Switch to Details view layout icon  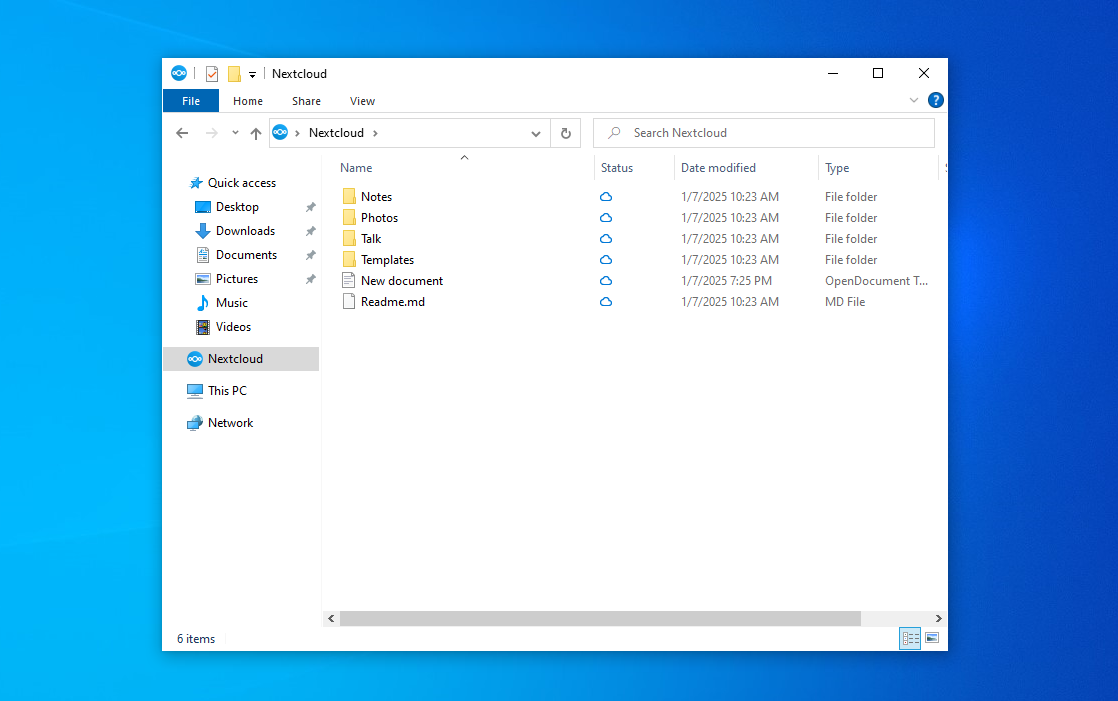[x=910, y=638]
